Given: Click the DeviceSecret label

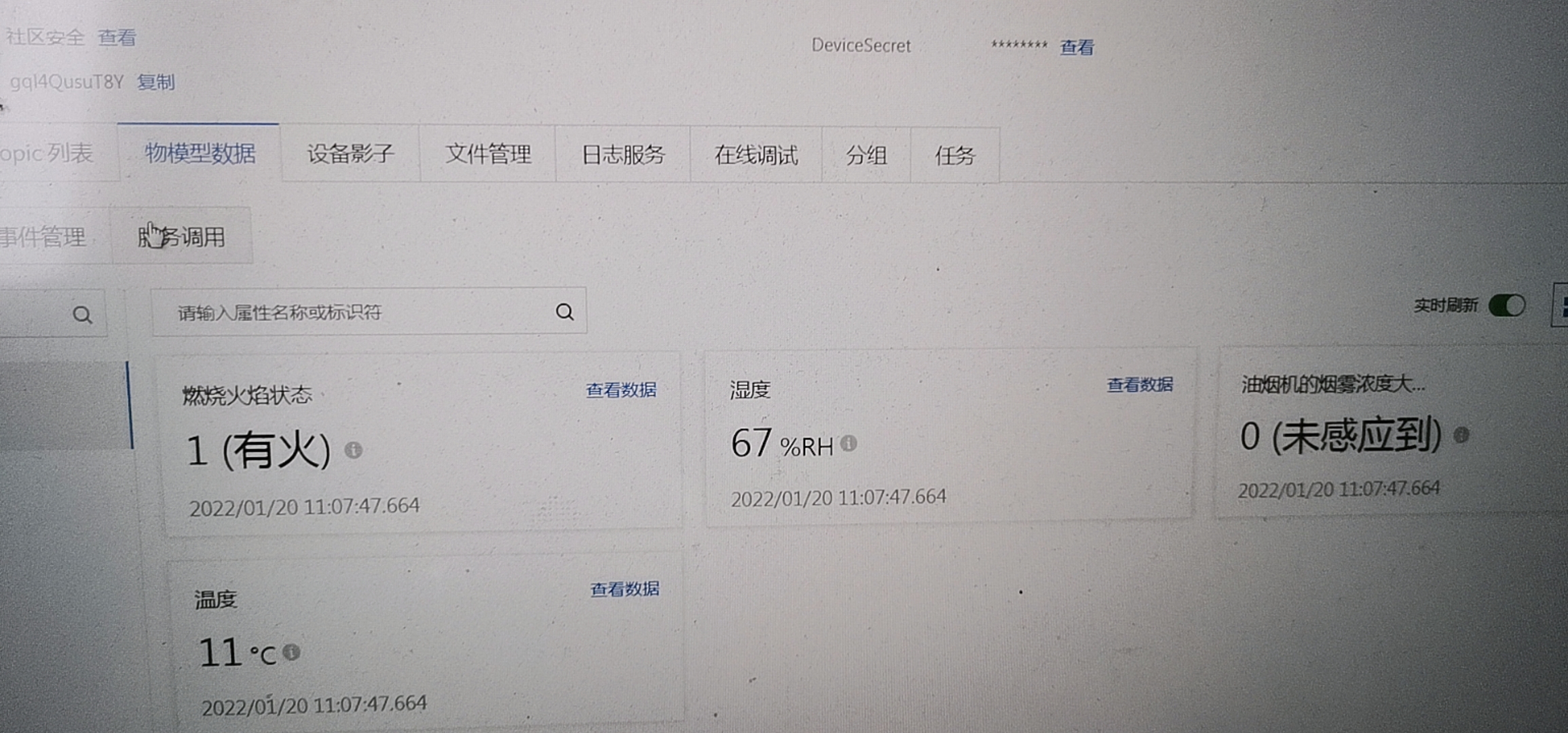Looking at the screenshot, I should [861, 45].
